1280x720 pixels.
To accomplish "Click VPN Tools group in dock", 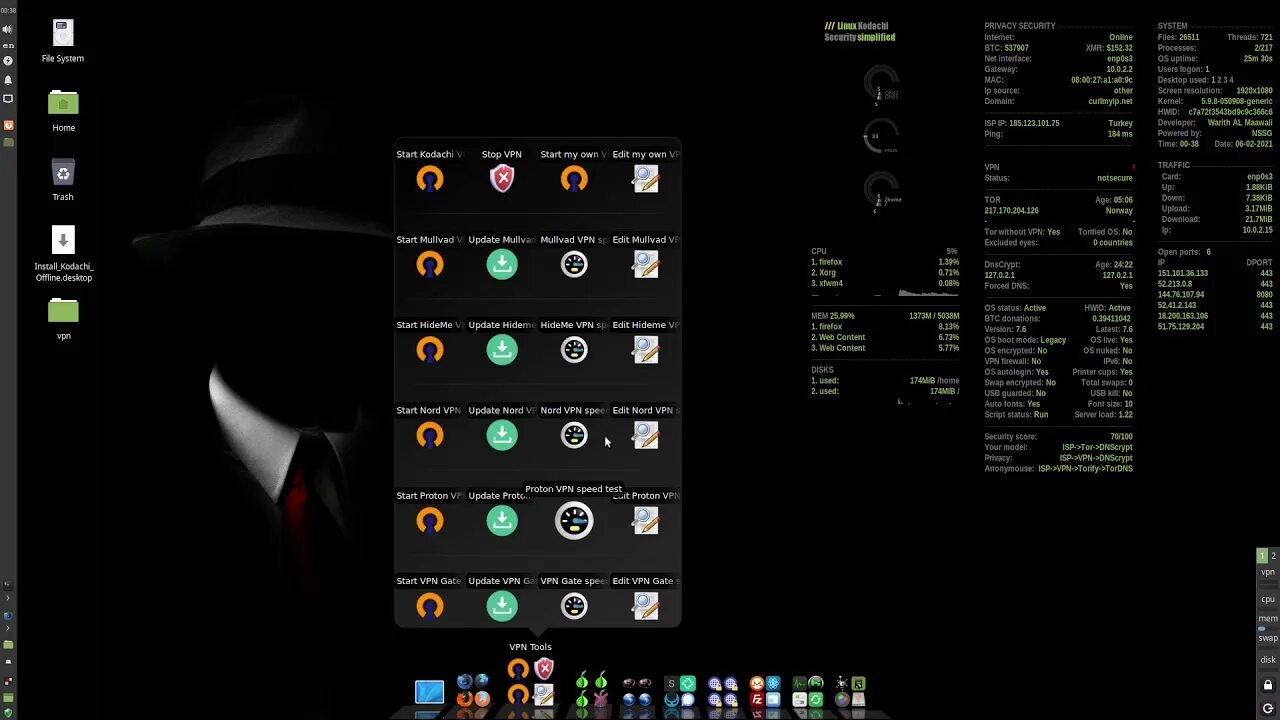I will tap(531, 682).
